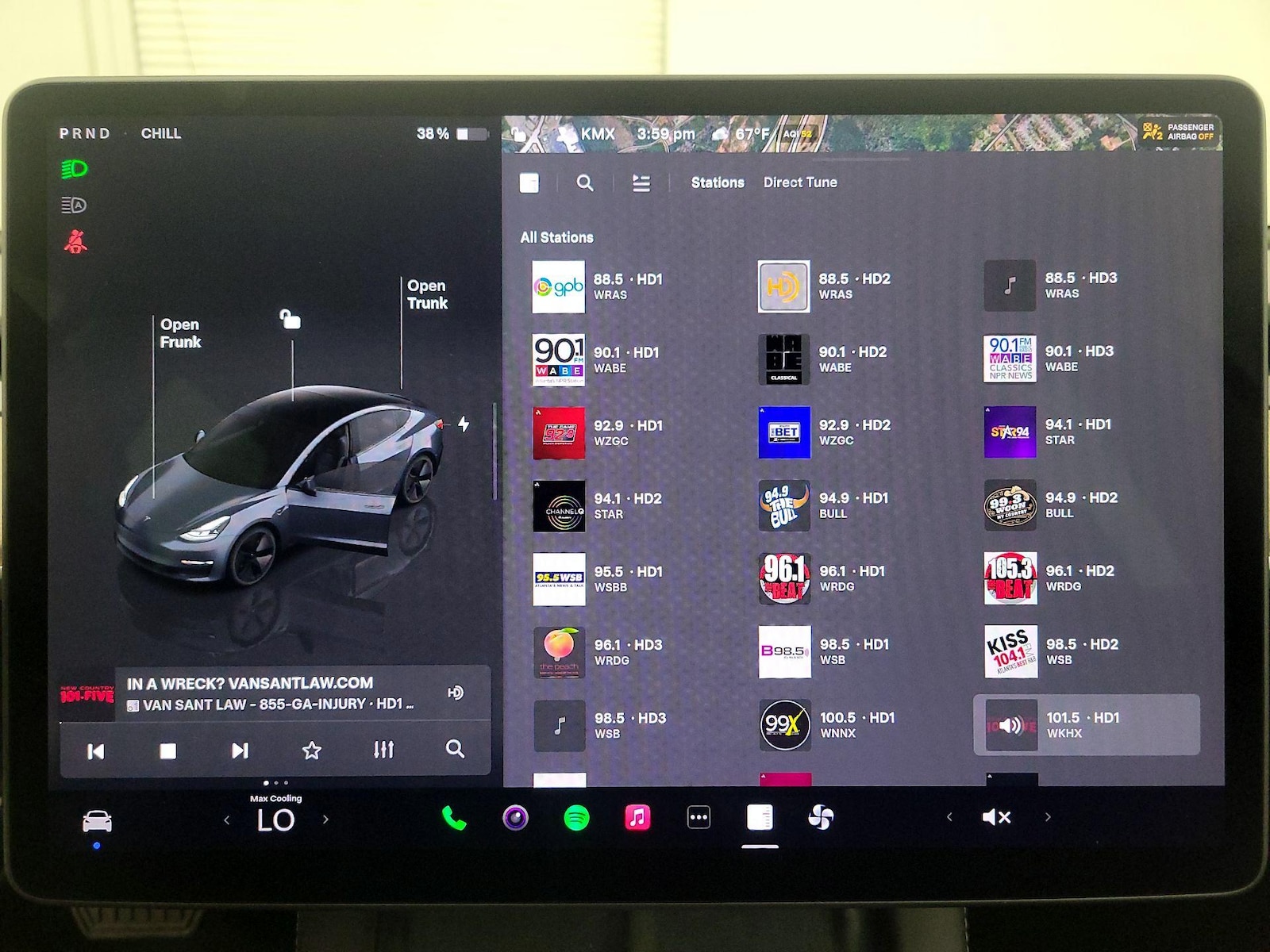Toggle the car door lock icon

click(291, 319)
